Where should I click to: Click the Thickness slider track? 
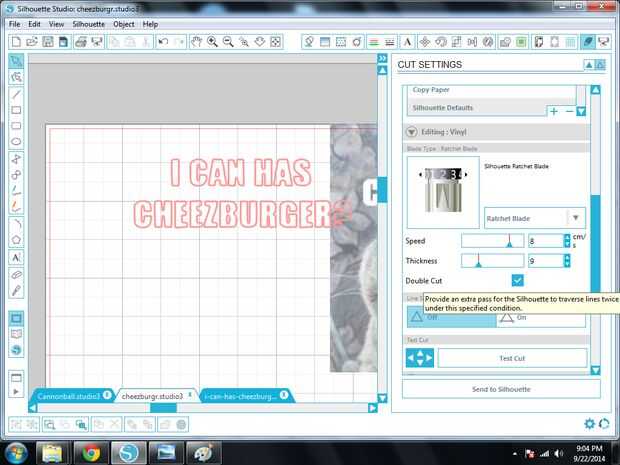pos(492,261)
